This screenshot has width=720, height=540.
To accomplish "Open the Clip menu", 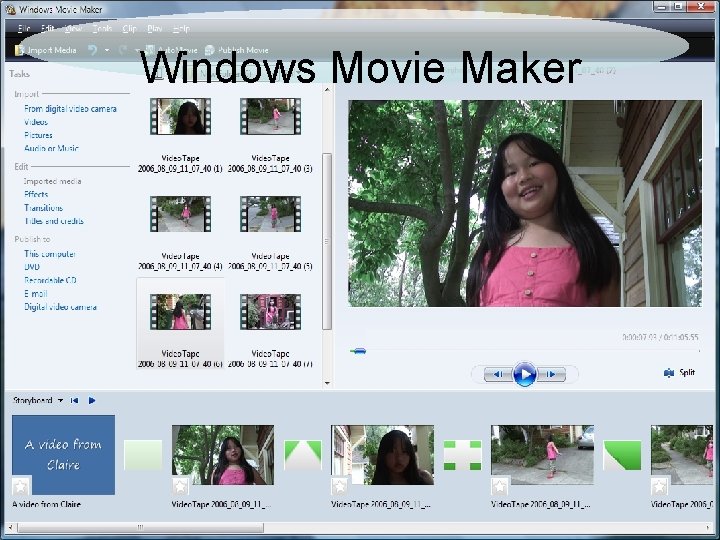I will point(129,28).
